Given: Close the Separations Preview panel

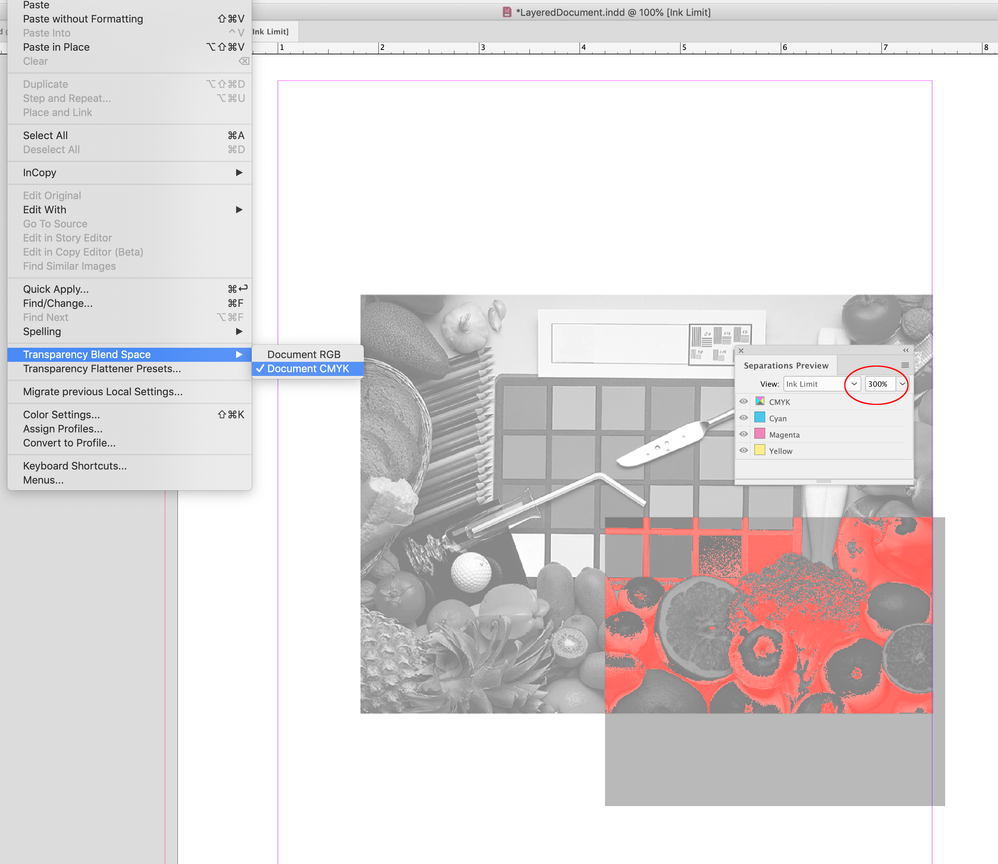Looking at the screenshot, I should click(741, 351).
